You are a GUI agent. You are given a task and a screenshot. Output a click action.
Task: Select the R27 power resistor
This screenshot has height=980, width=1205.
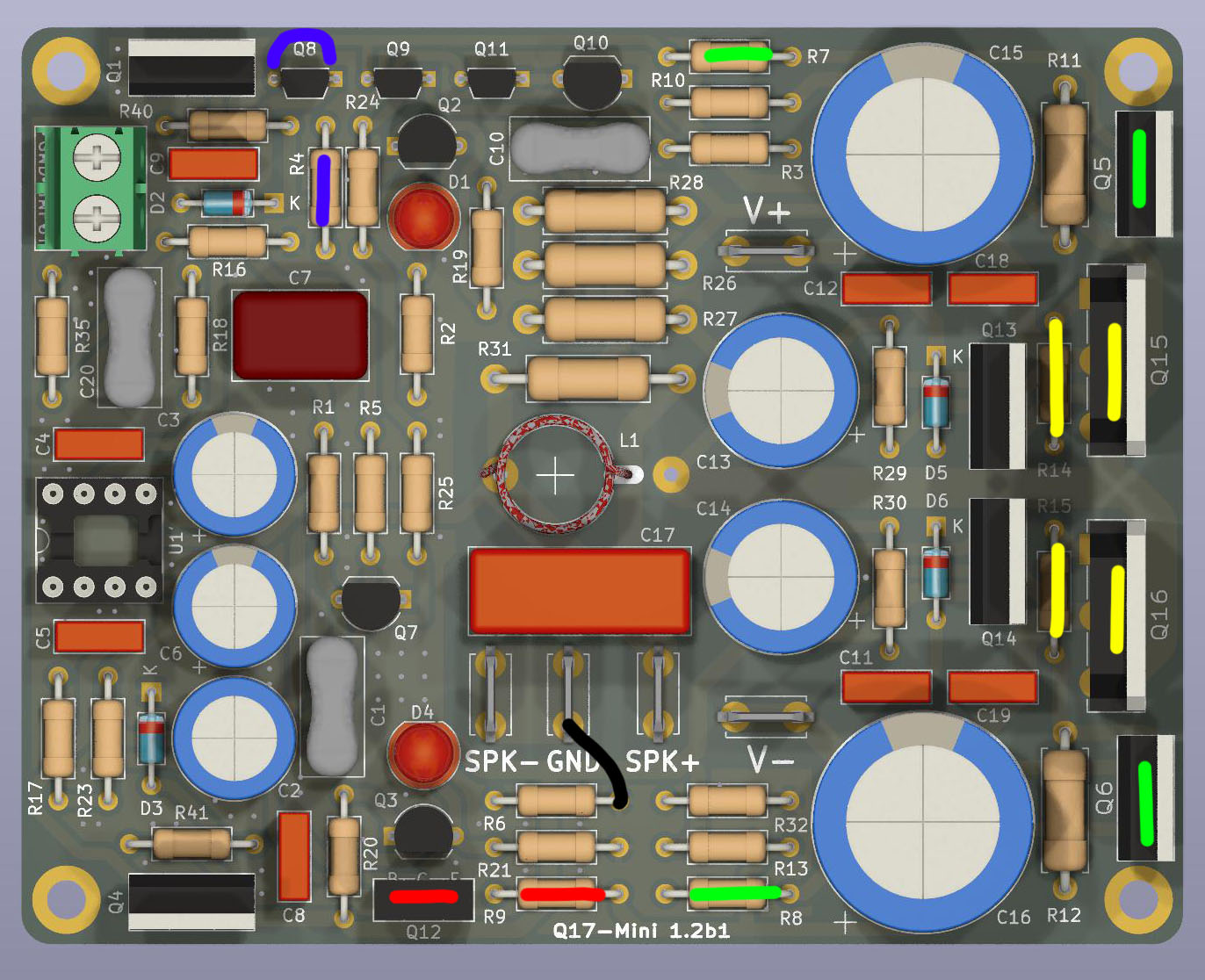(x=605, y=318)
